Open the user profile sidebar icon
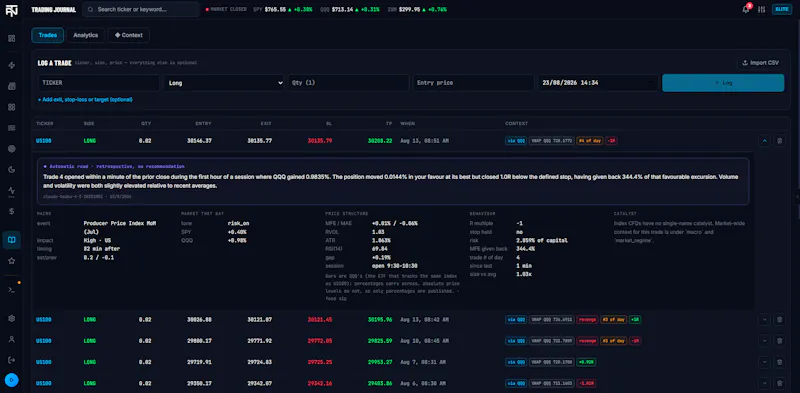This screenshot has height=393, width=800. coord(11,339)
